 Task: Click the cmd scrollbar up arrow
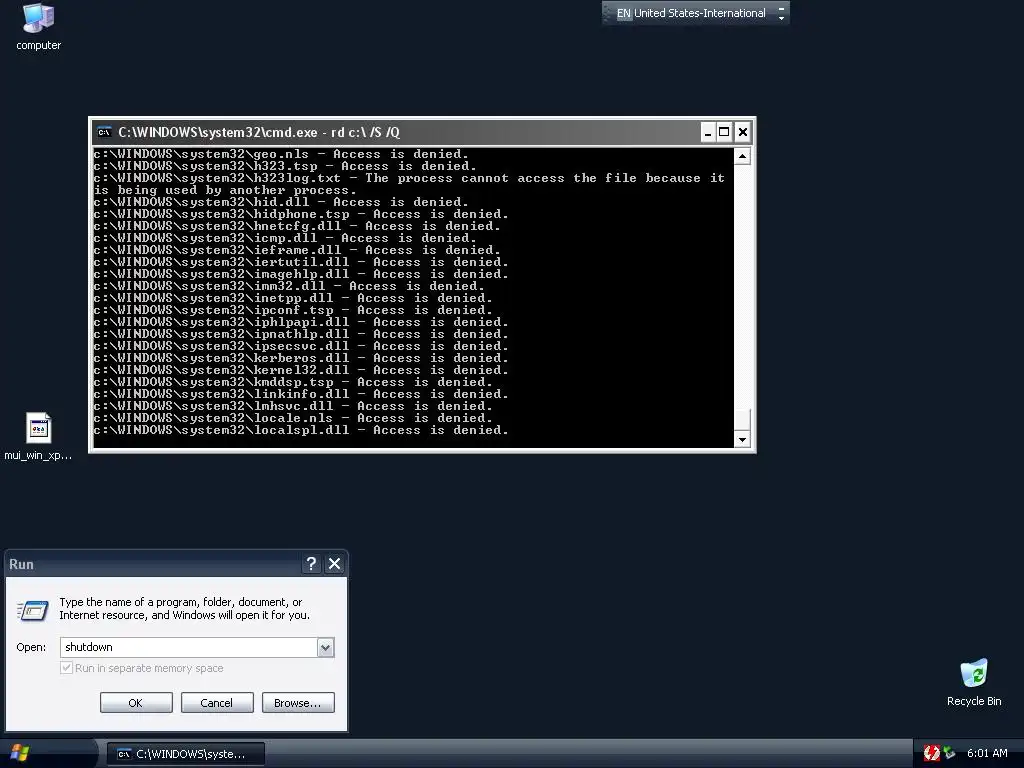[742, 156]
